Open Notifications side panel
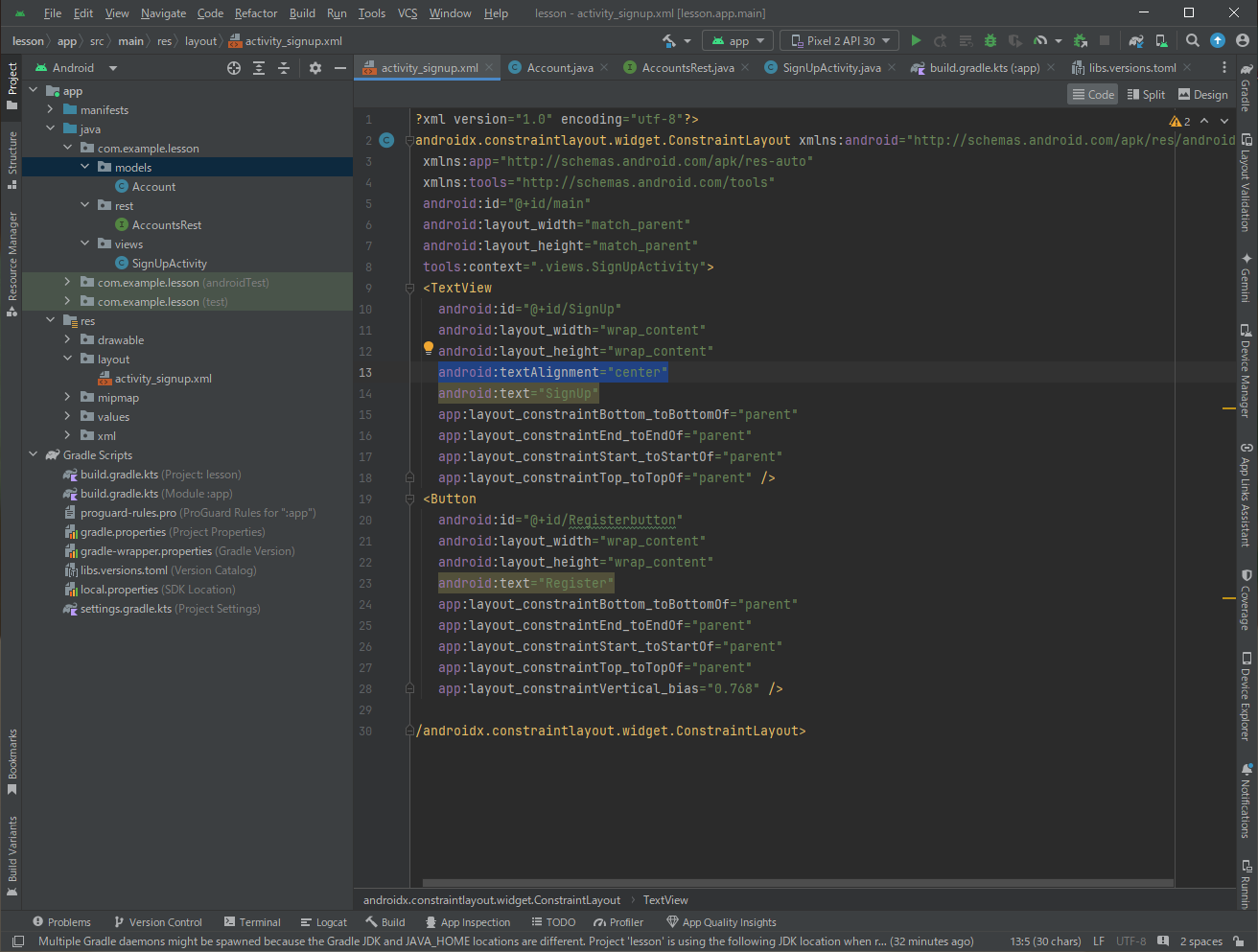Viewport: 1258px width, 952px height. tap(1246, 801)
